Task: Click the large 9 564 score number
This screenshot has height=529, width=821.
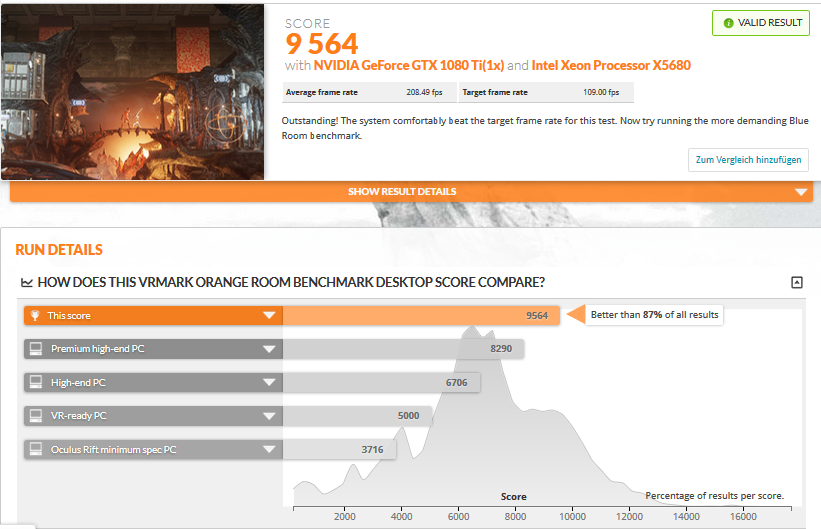Action: [x=322, y=43]
